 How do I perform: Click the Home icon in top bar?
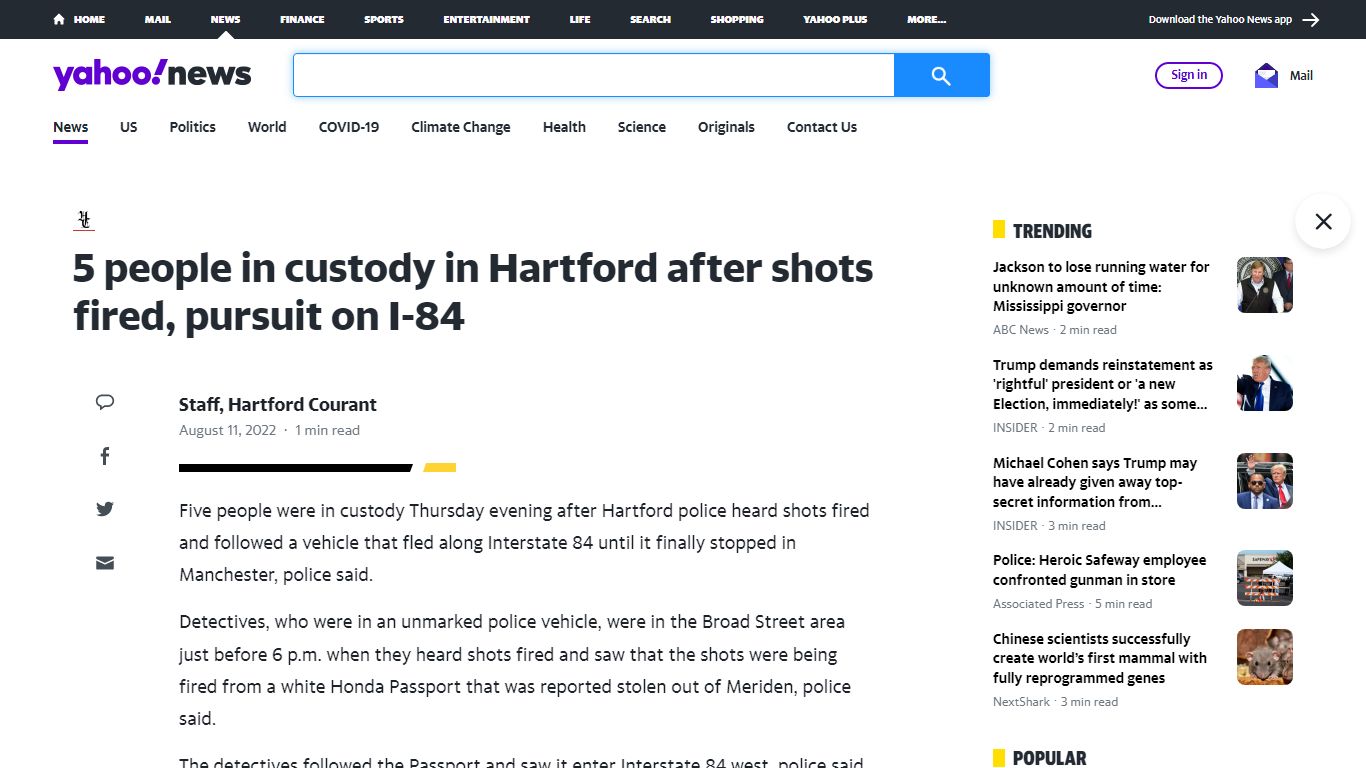click(x=59, y=19)
